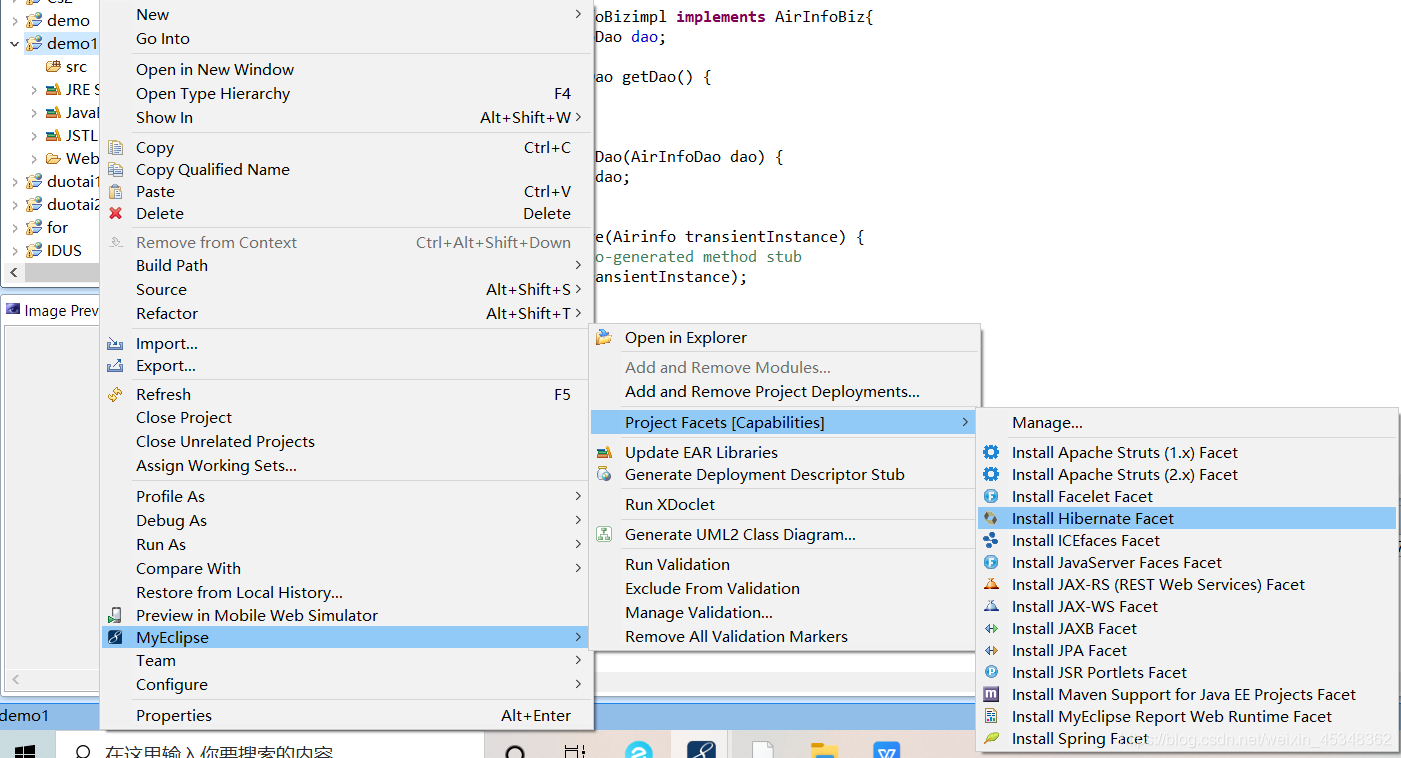1401x758 pixels.
Task: Click the JAXB Facet icon
Action: 991,628
